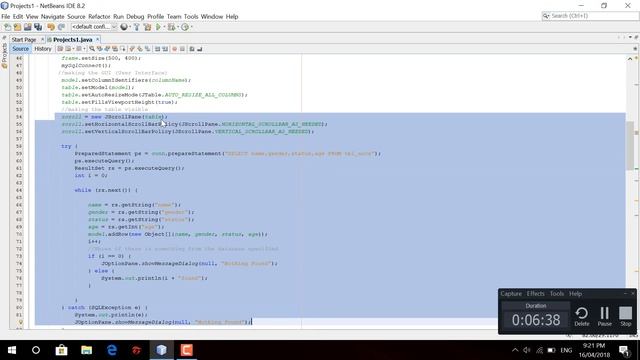Open the Debug menu

[x=135, y=17]
